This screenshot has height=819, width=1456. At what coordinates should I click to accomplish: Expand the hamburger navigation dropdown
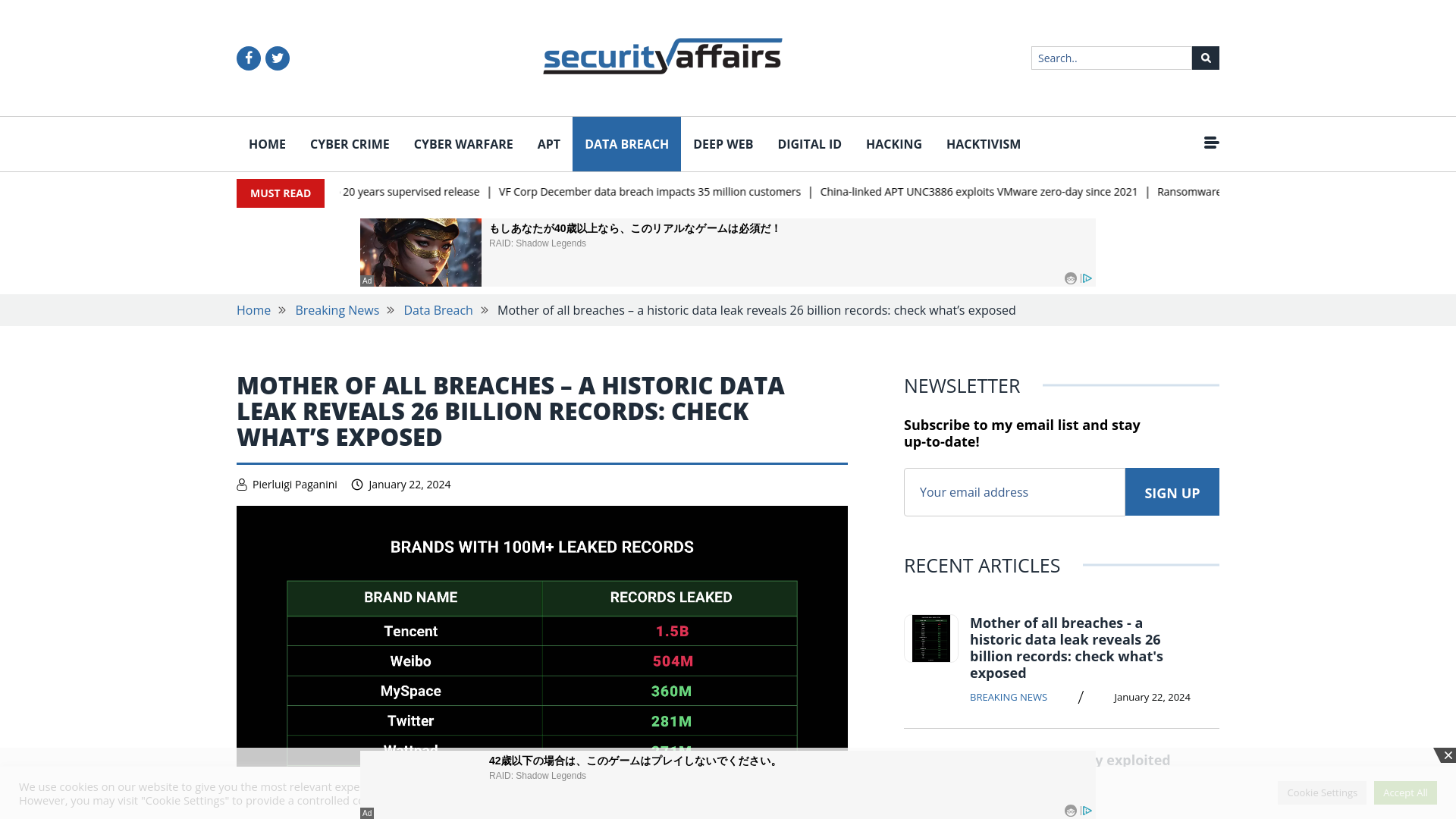[x=1211, y=142]
